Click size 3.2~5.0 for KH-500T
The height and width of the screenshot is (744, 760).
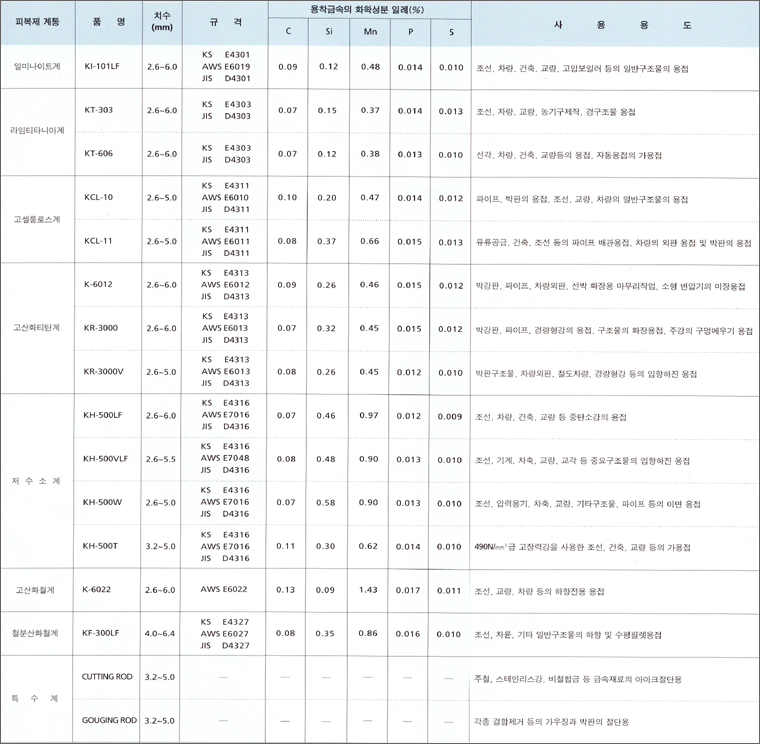(160, 546)
